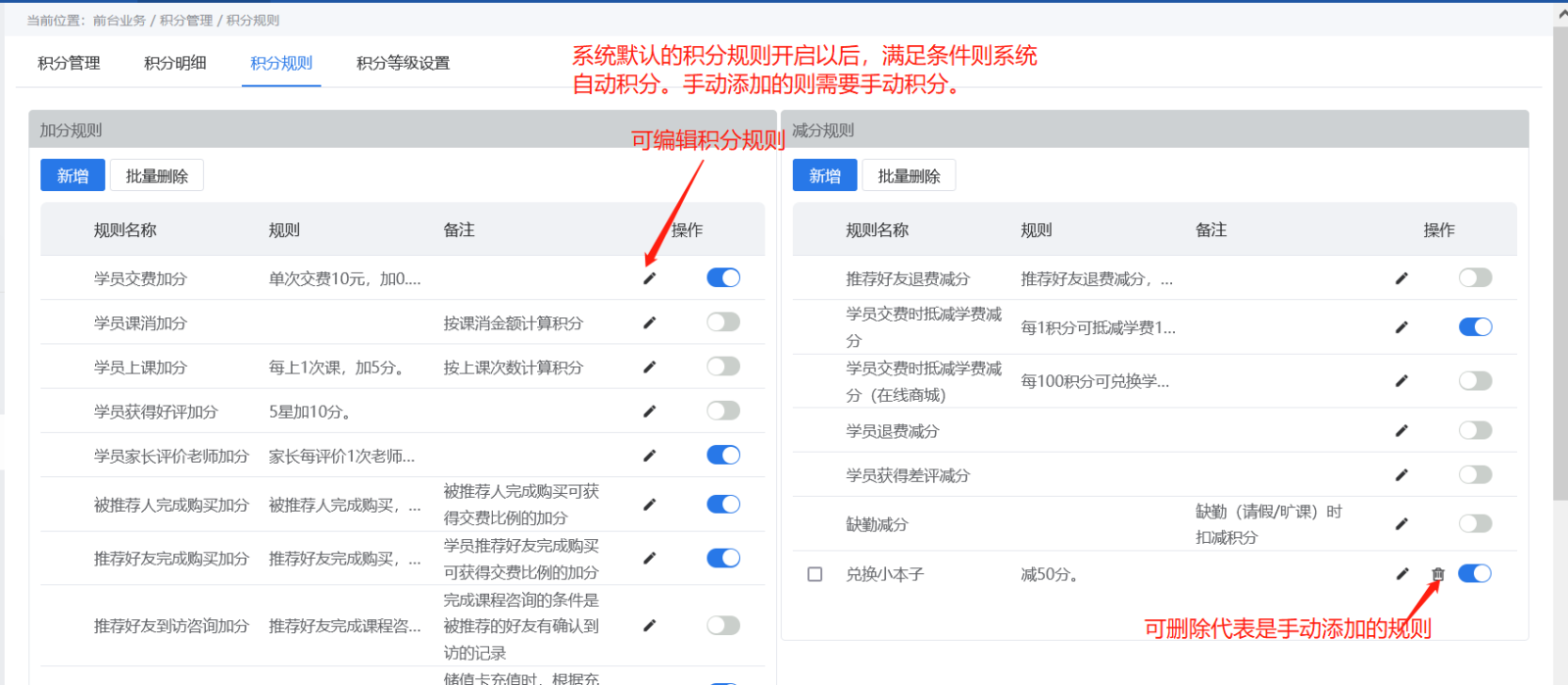Enable the 学员上课加分 switch
Screen dimensions: 1568x685
(x=723, y=366)
